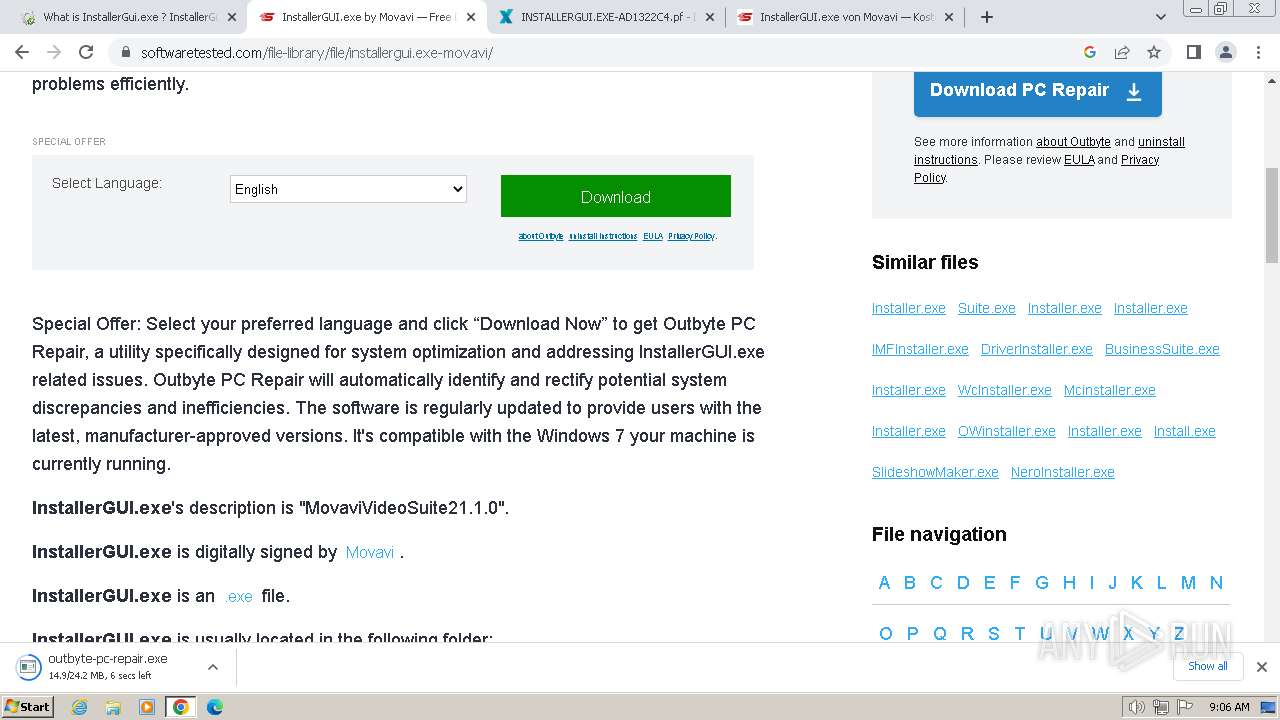Open WcInstaller.exe similar file
This screenshot has width=1280, height=720.
(x=1005, y=390)
